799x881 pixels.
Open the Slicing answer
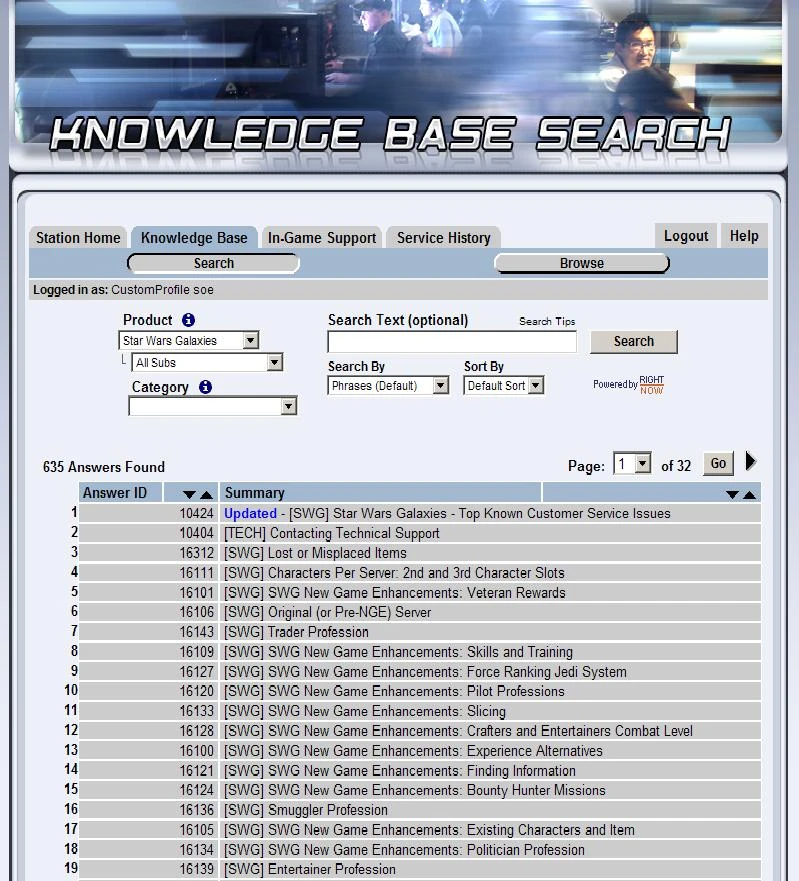(365, 711)
